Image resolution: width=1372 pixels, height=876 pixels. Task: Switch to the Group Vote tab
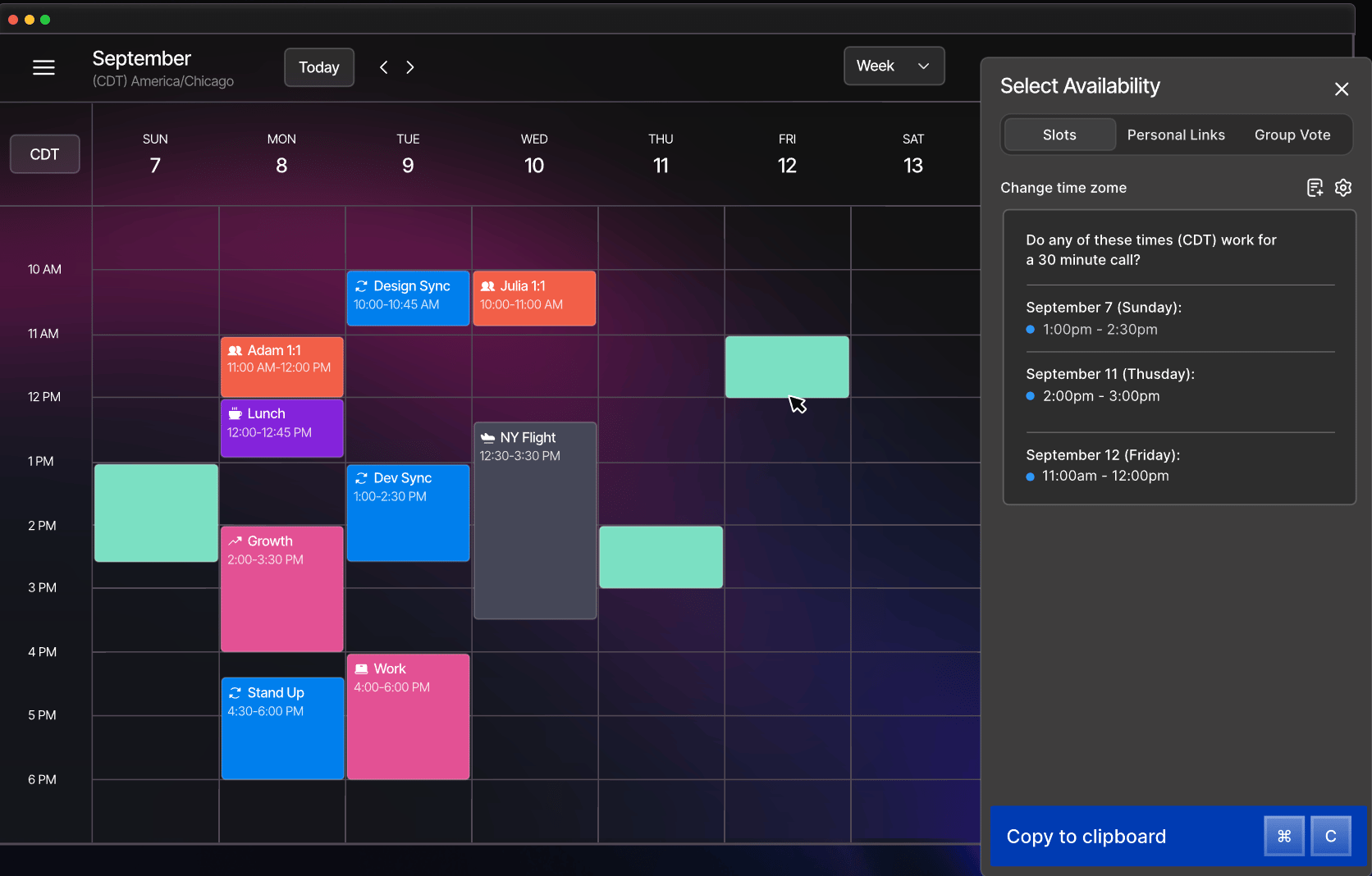(x=1292, y=135)
